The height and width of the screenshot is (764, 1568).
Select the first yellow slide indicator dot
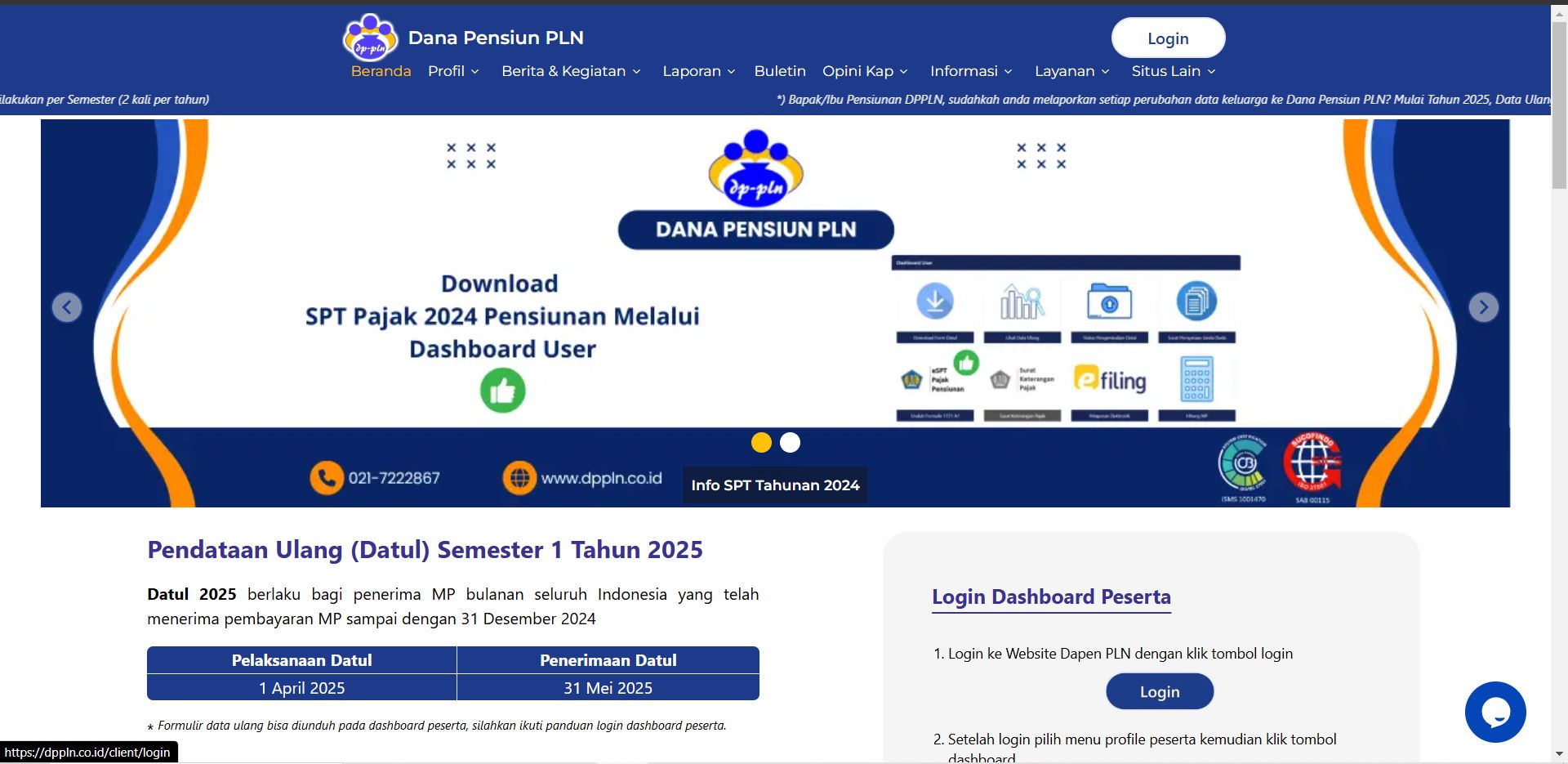[761, 442]
